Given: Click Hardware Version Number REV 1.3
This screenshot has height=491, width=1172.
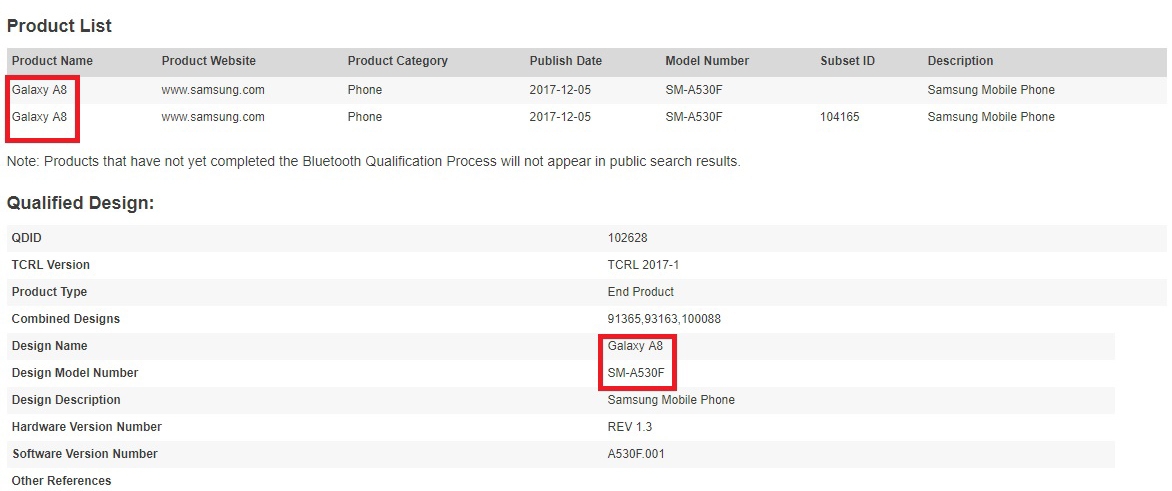Looking at the screenshot, I should [631, 427].
